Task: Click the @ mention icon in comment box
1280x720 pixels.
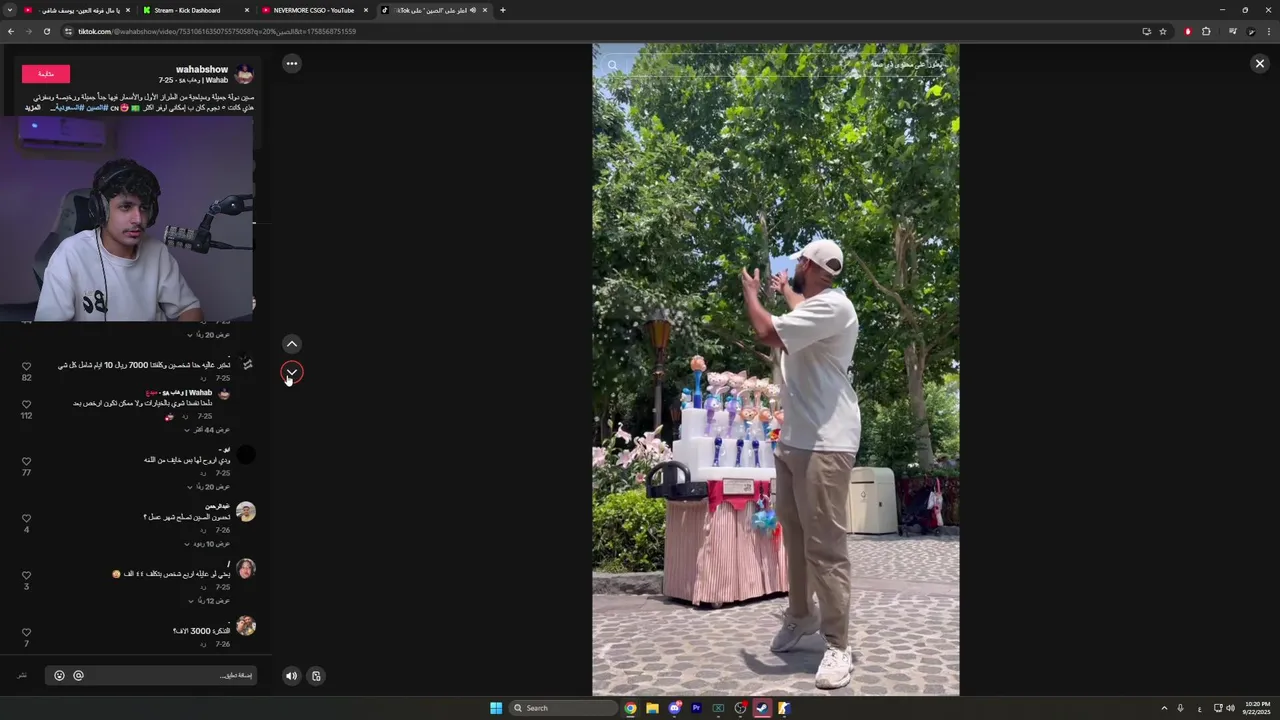Action: click(78, 676)
